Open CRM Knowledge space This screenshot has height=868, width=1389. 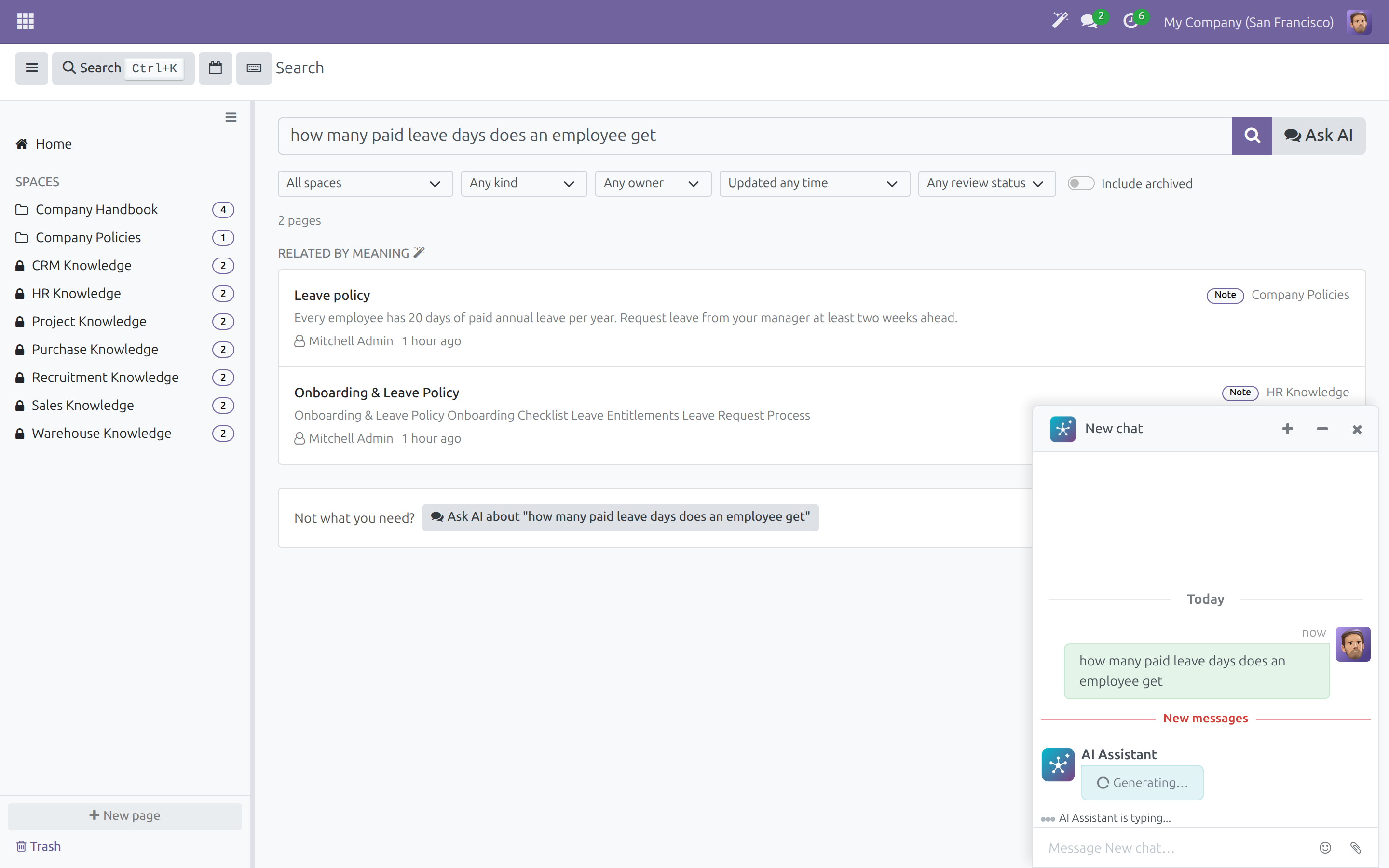(124, 265)
